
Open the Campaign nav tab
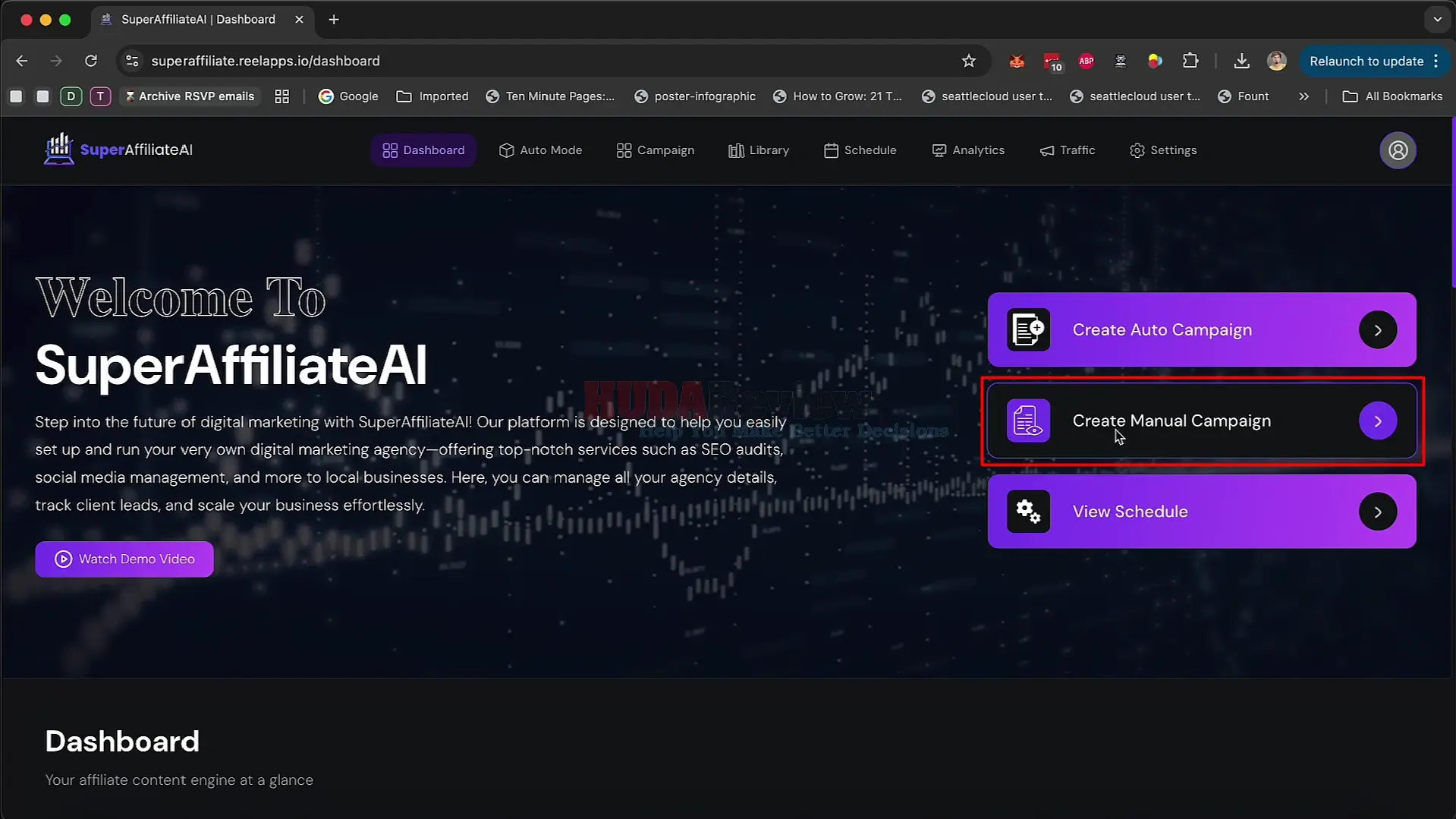656,150
